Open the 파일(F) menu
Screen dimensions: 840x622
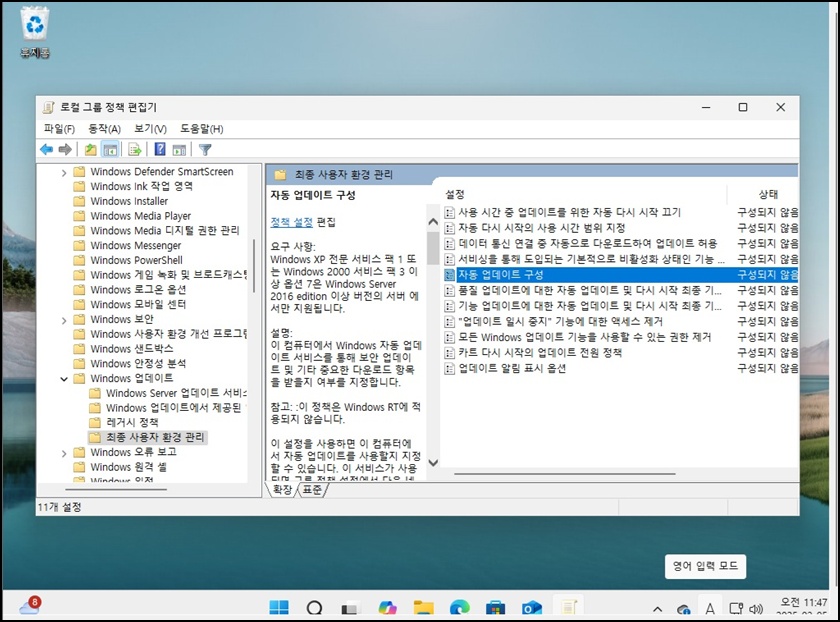[x=59, y=129]
